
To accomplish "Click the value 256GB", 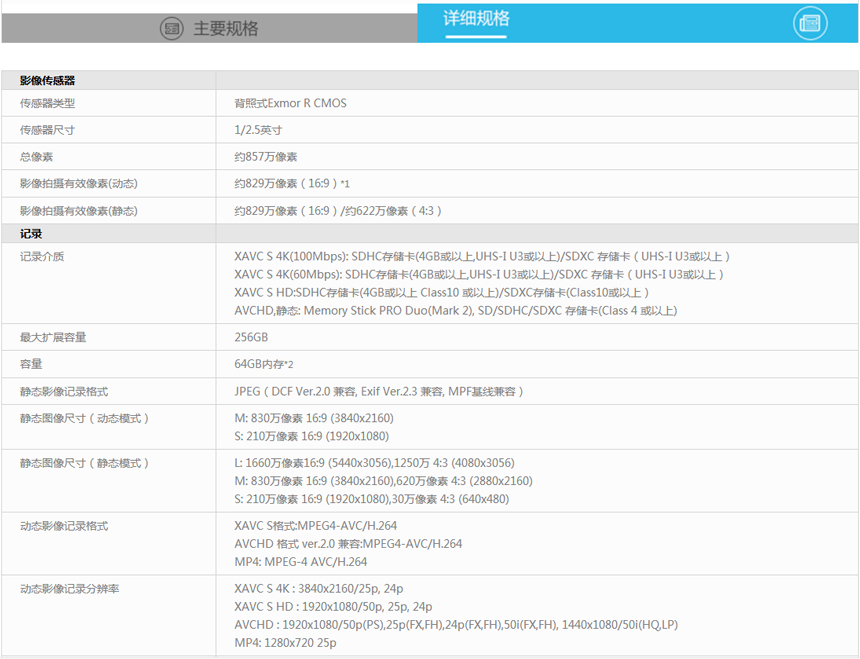I will point(251,337).
